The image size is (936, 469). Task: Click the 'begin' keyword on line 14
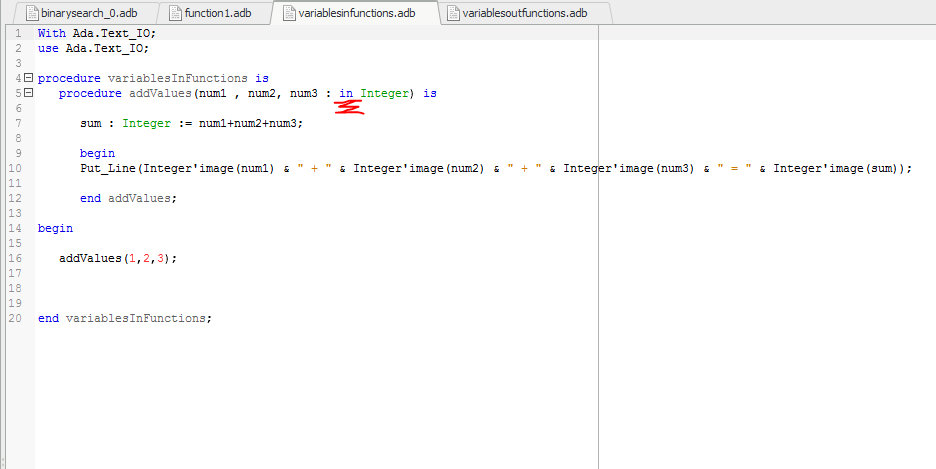coord(55,229)
